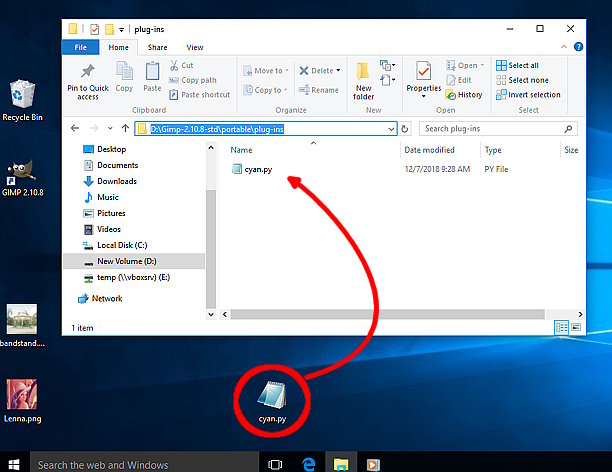Open Properties from the ribbon
Image resolution: width=612 pixels, height=472 pixels.
[x=423, y=74]
